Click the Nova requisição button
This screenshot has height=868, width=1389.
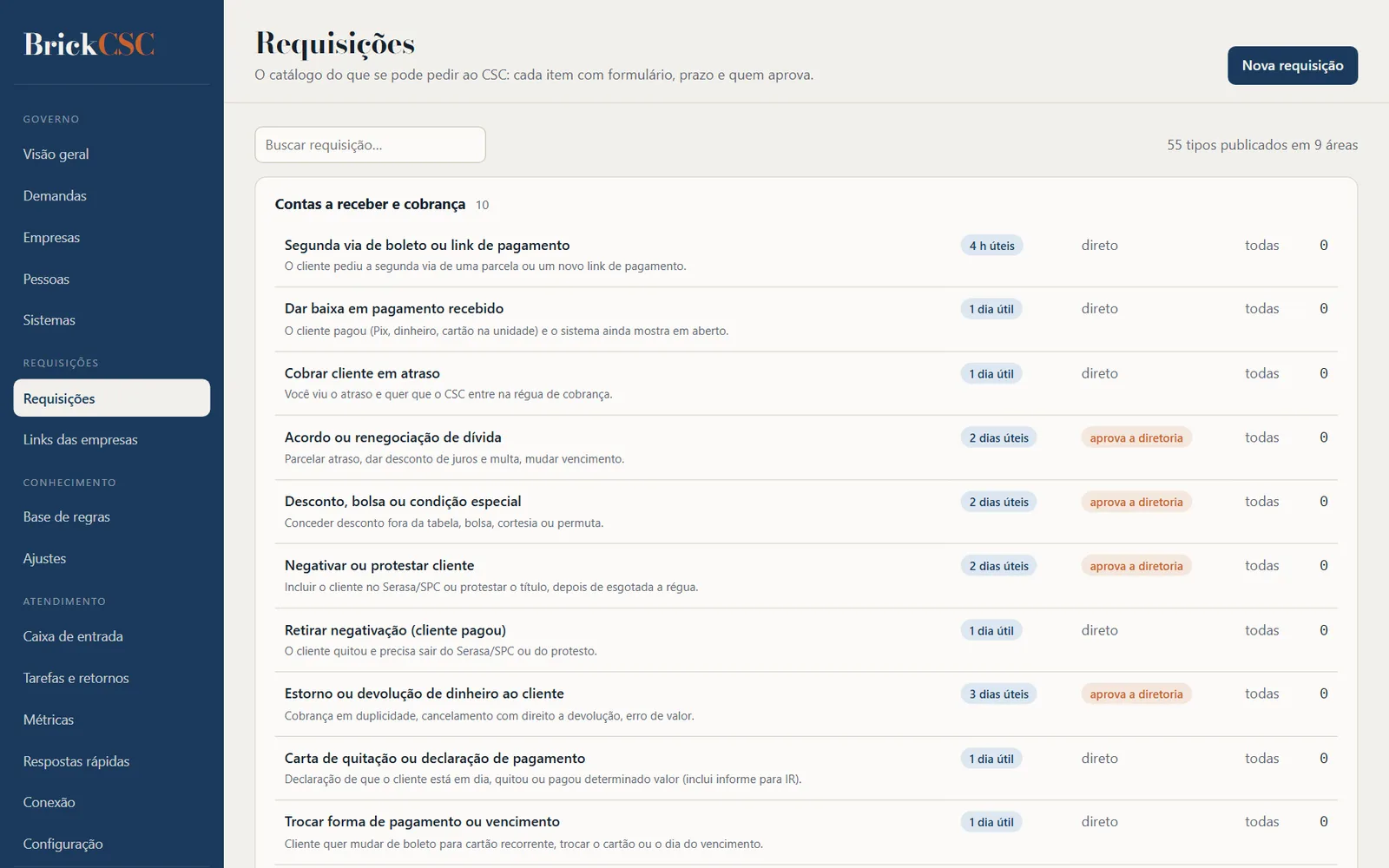point(1293,66)
